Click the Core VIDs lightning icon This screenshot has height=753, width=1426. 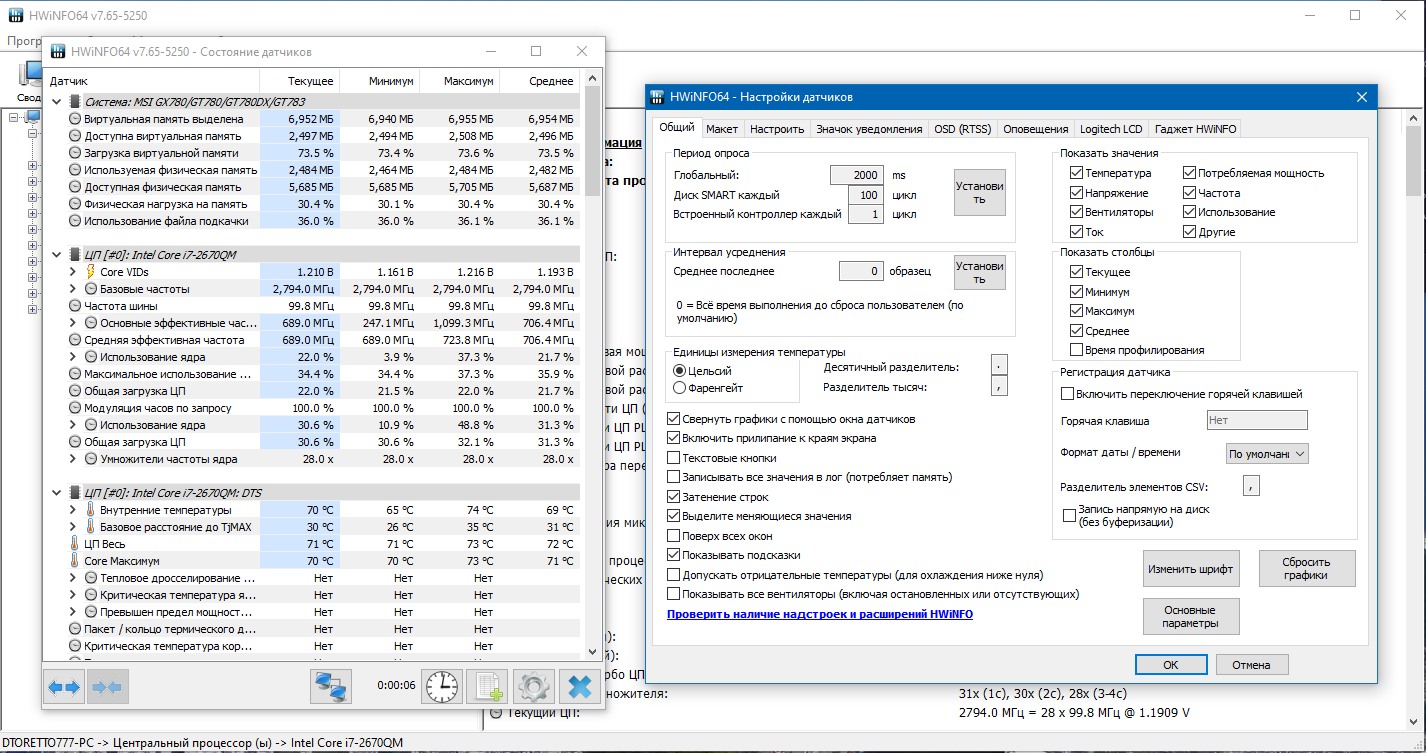pyautogui.click(x=91, y=271)
